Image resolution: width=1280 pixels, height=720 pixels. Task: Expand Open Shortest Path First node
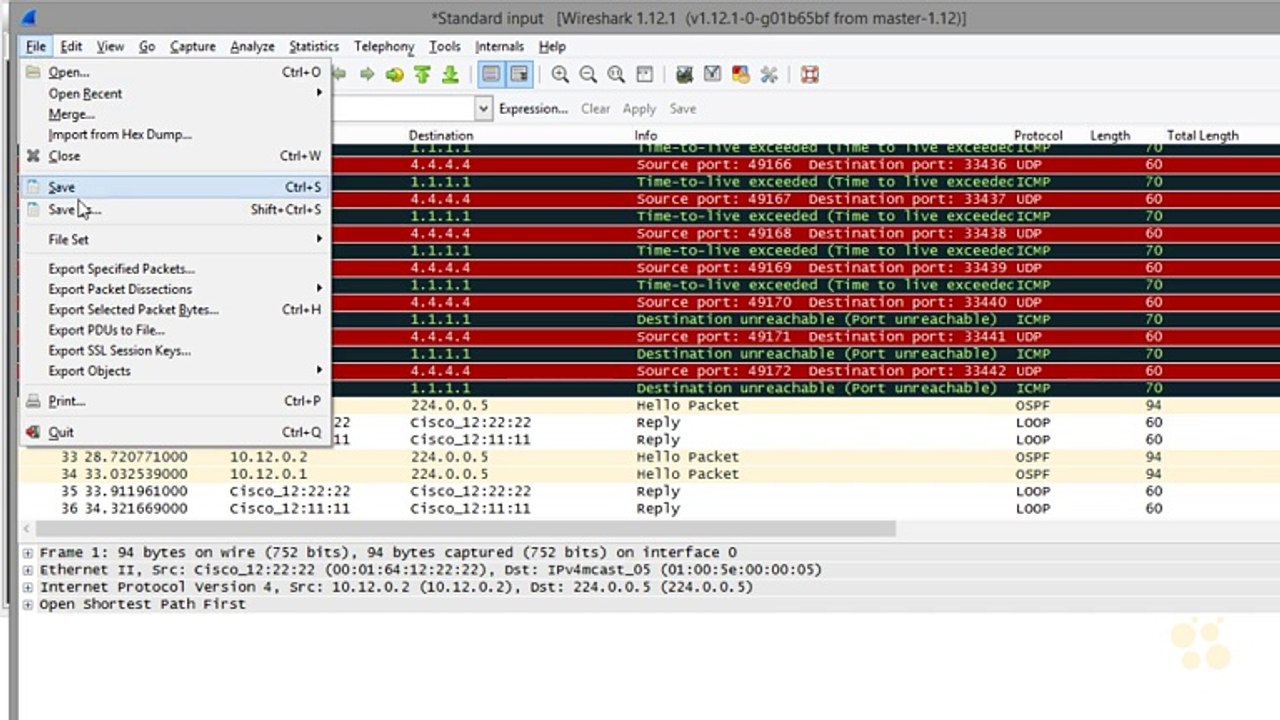click(28, 605)
